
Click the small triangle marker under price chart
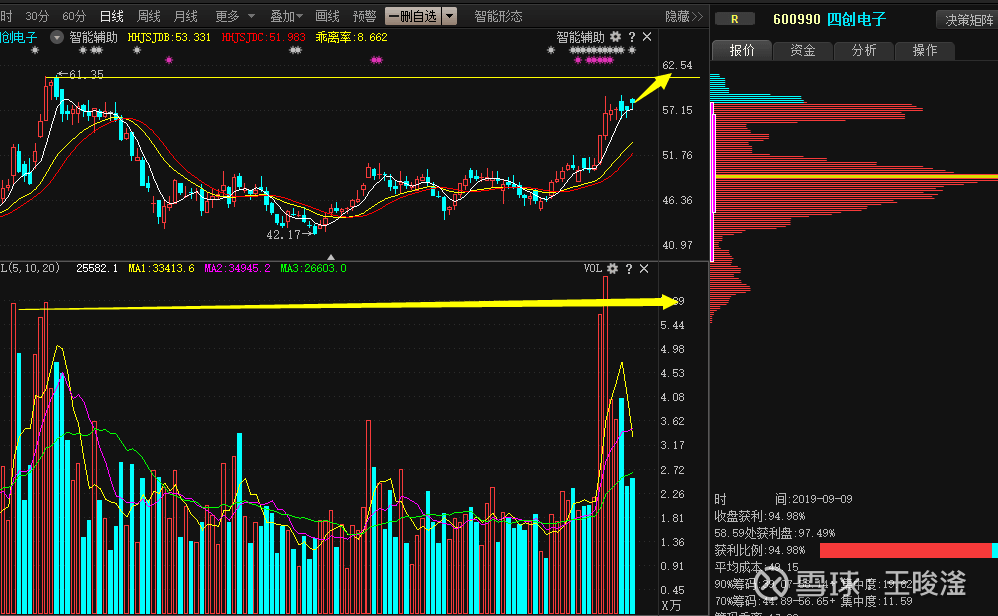(x=331, y=256)
